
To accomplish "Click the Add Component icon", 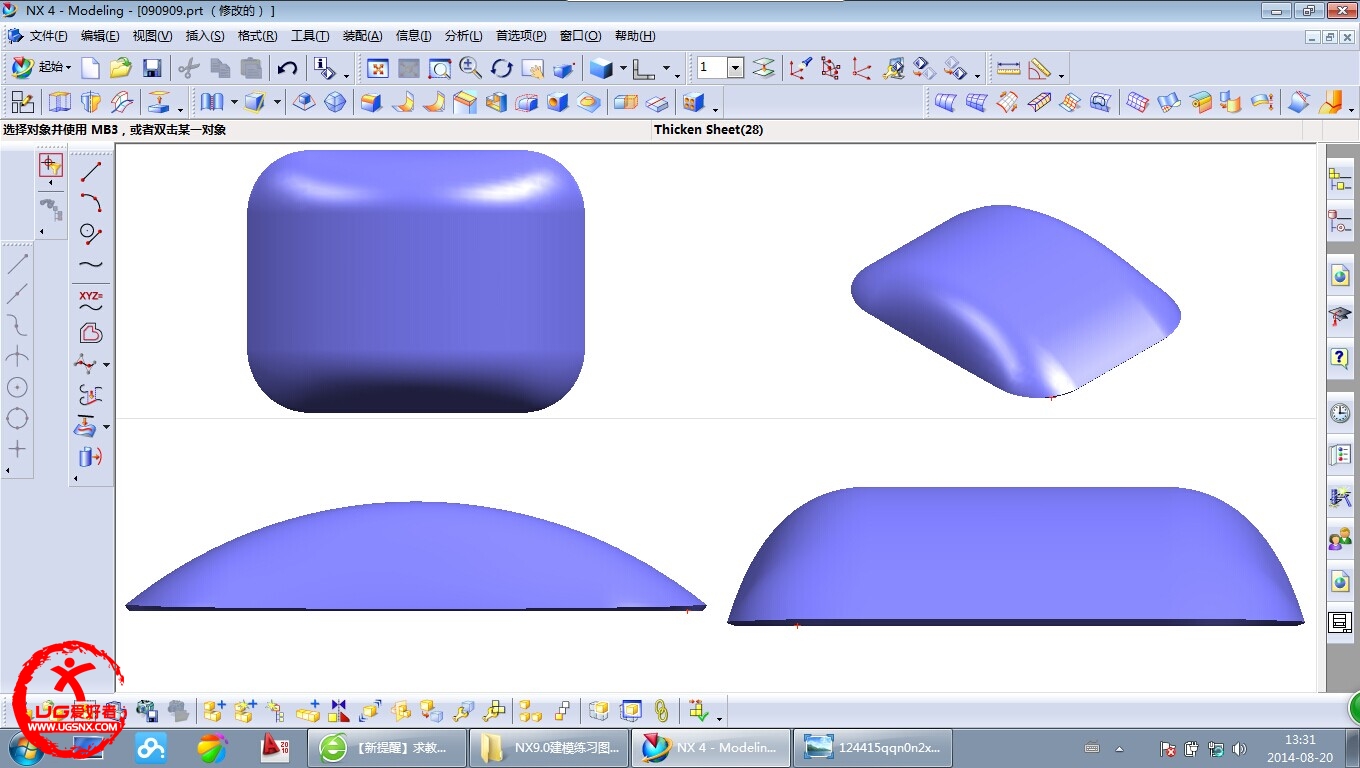I will coord(215,711).
